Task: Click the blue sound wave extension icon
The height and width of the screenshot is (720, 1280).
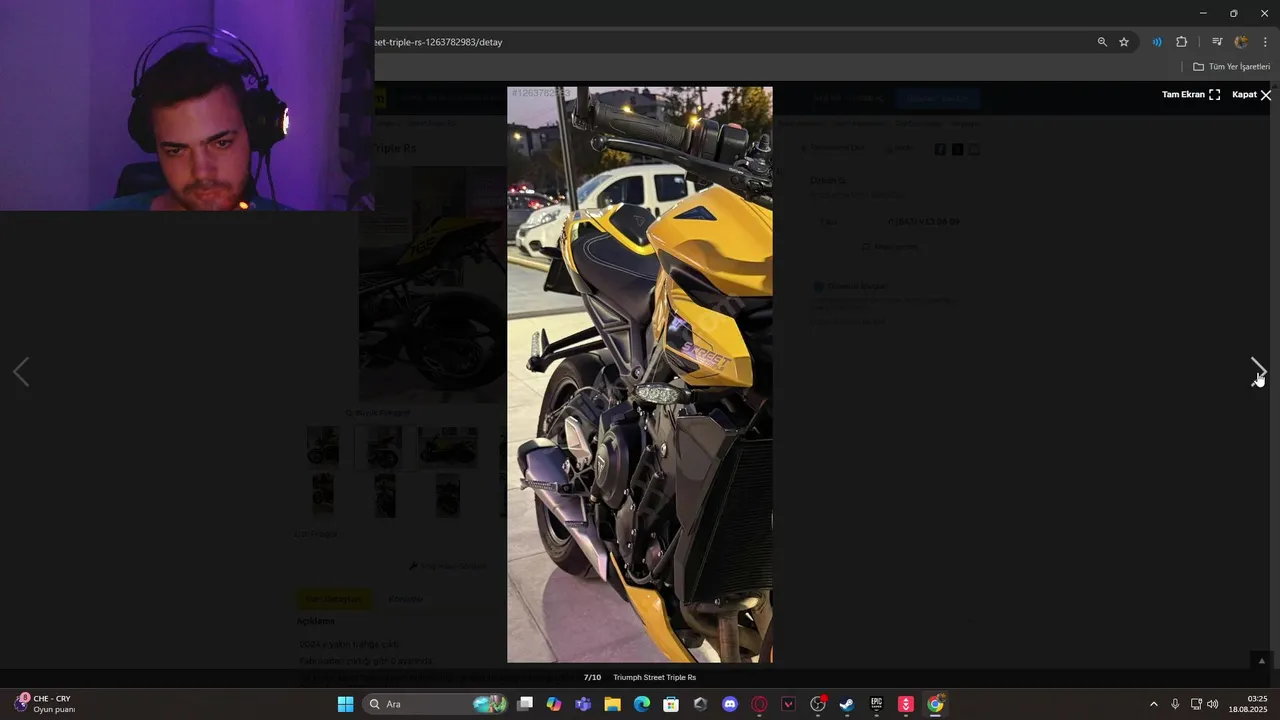Action: point(1157,42)
